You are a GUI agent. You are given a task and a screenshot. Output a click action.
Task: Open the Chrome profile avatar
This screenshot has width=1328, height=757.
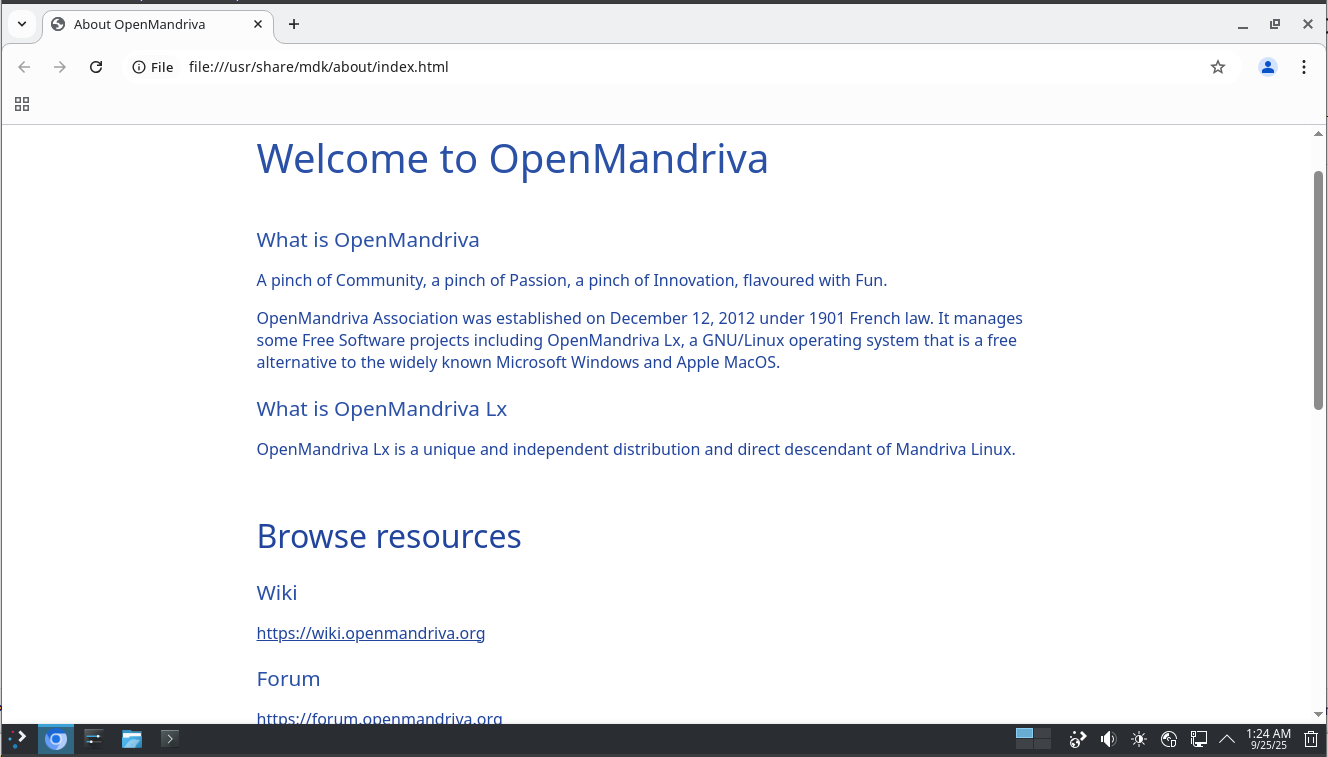pos(1267,67)
